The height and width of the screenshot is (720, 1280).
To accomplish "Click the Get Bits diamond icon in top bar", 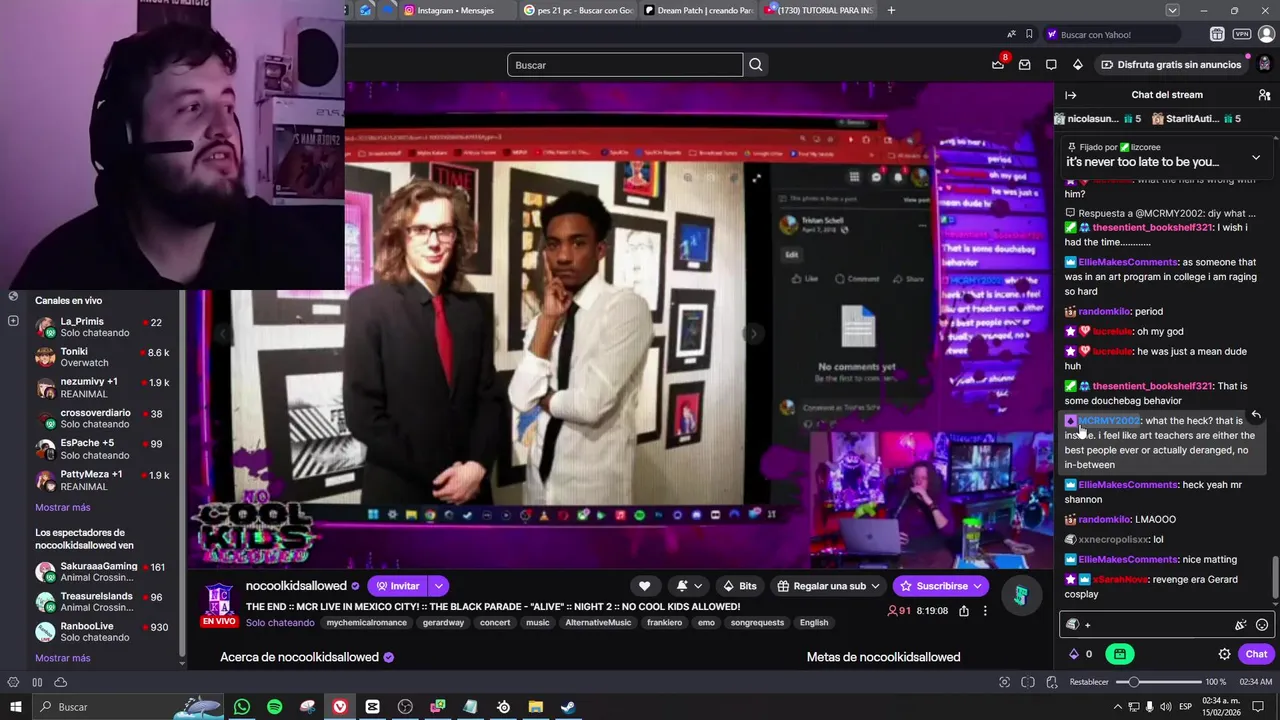I will (x=1077, y=65).
